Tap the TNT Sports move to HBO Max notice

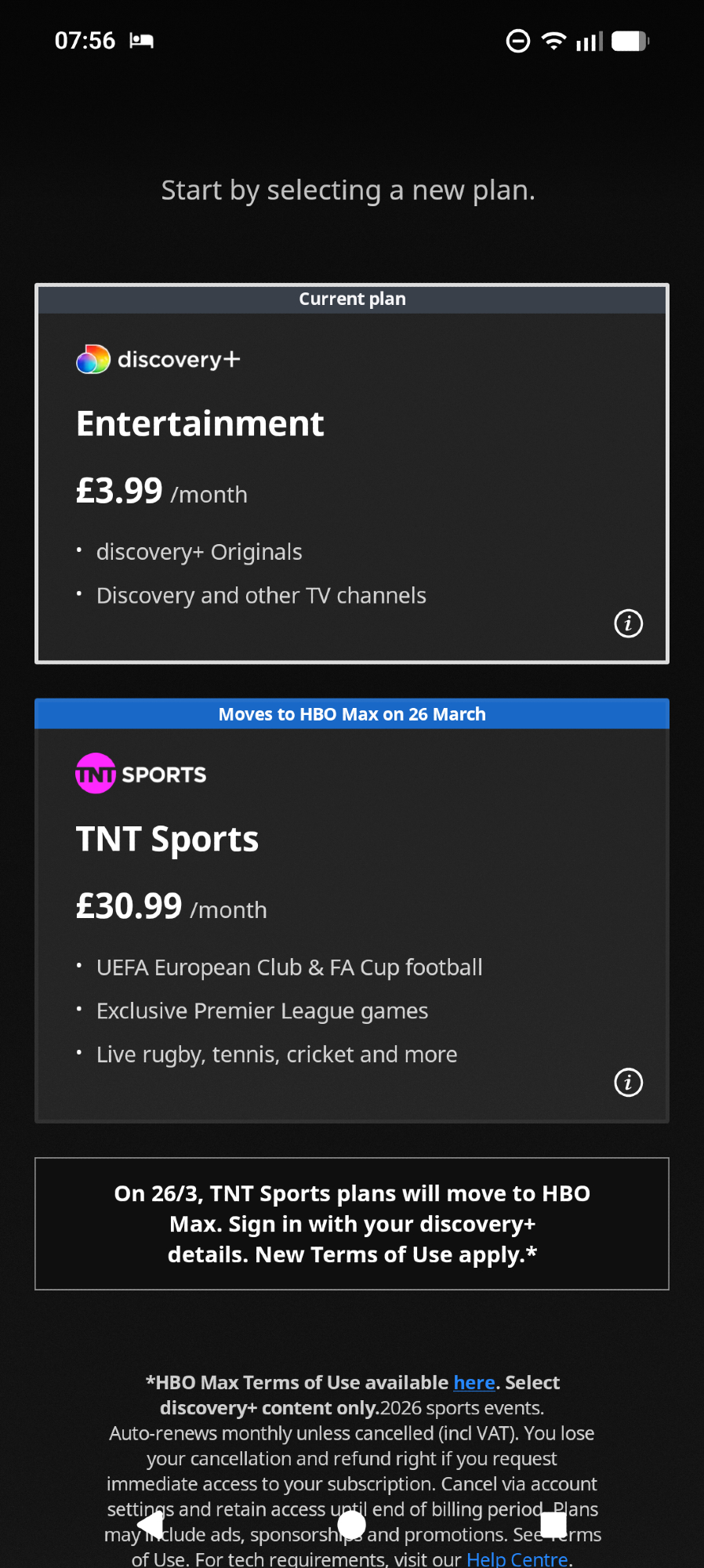coord(352,1224)
